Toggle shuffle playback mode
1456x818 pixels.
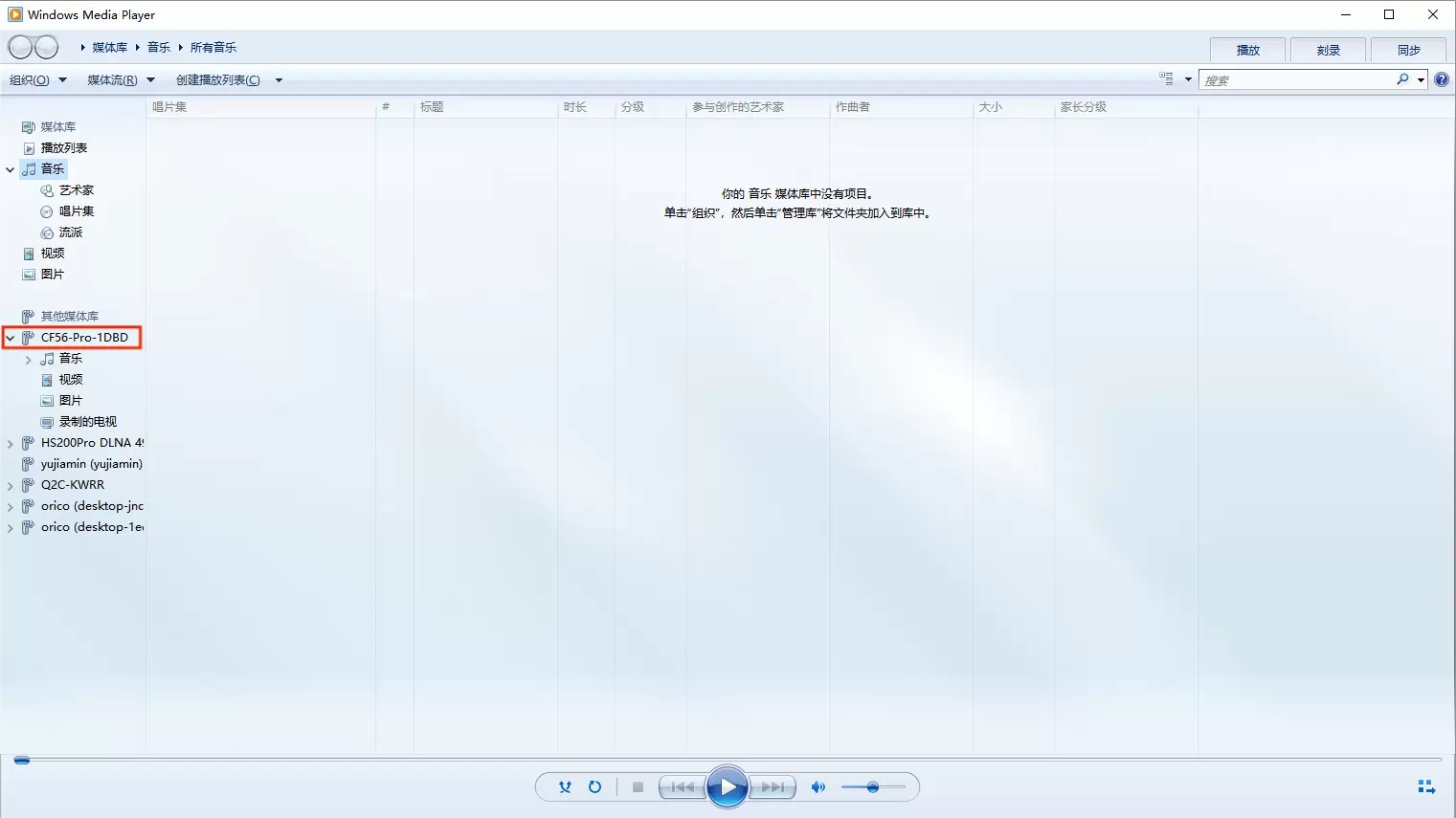click(x=565, y=787)
